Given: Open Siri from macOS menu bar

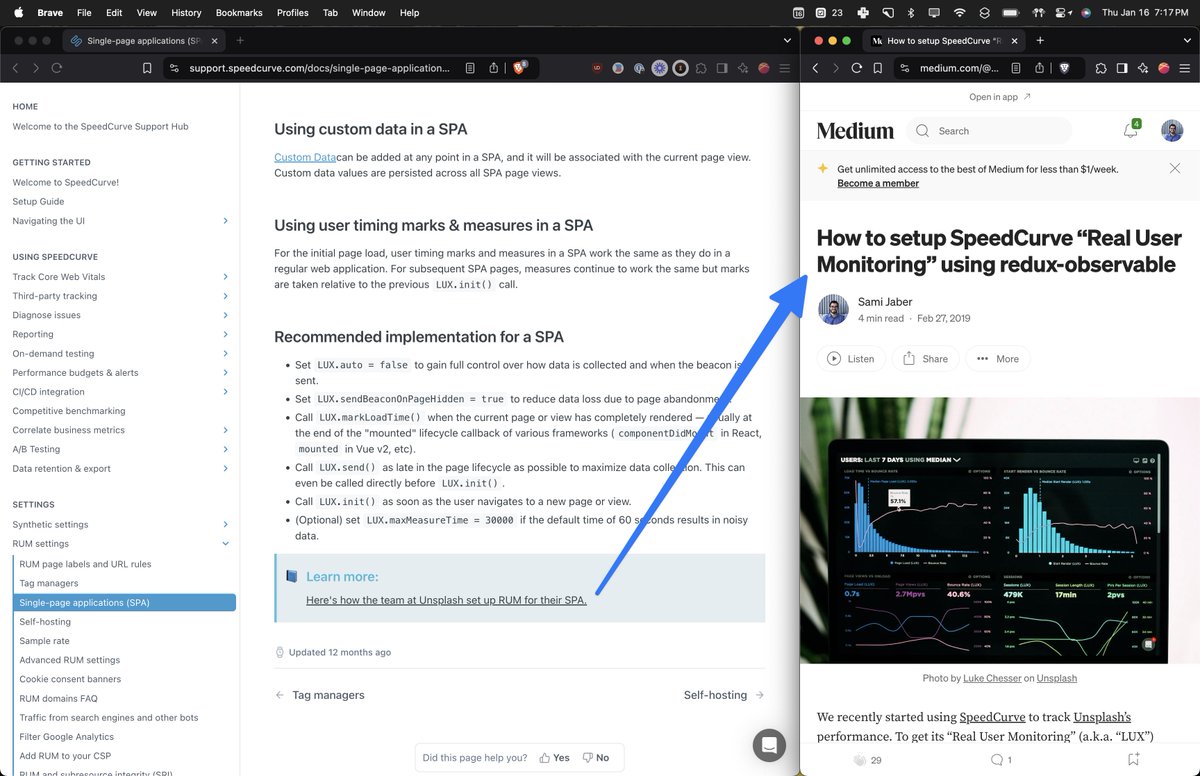Looking at the screenshot, I should coord(1085,13).
